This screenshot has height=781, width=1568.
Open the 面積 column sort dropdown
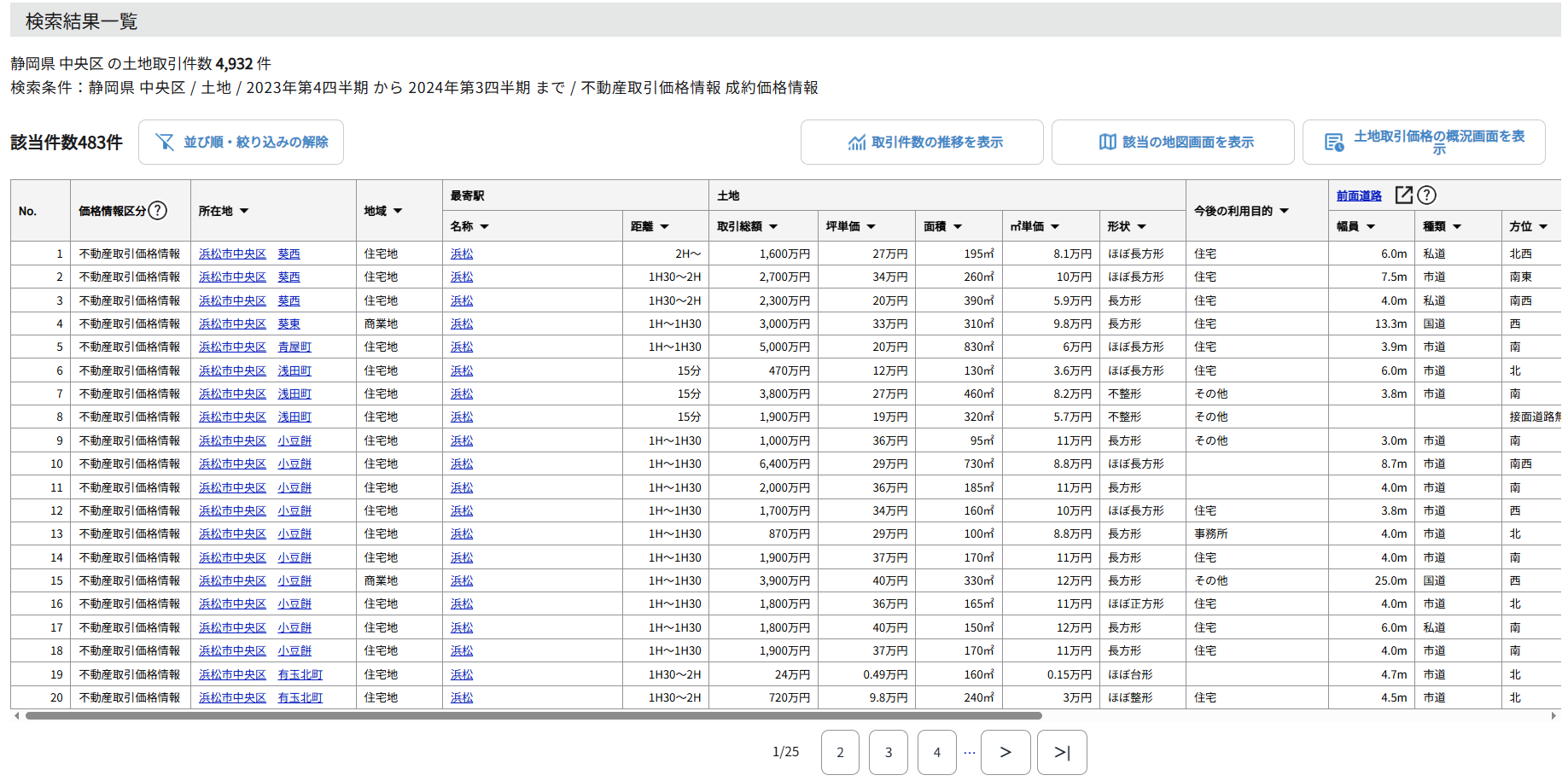pos(958,226)
